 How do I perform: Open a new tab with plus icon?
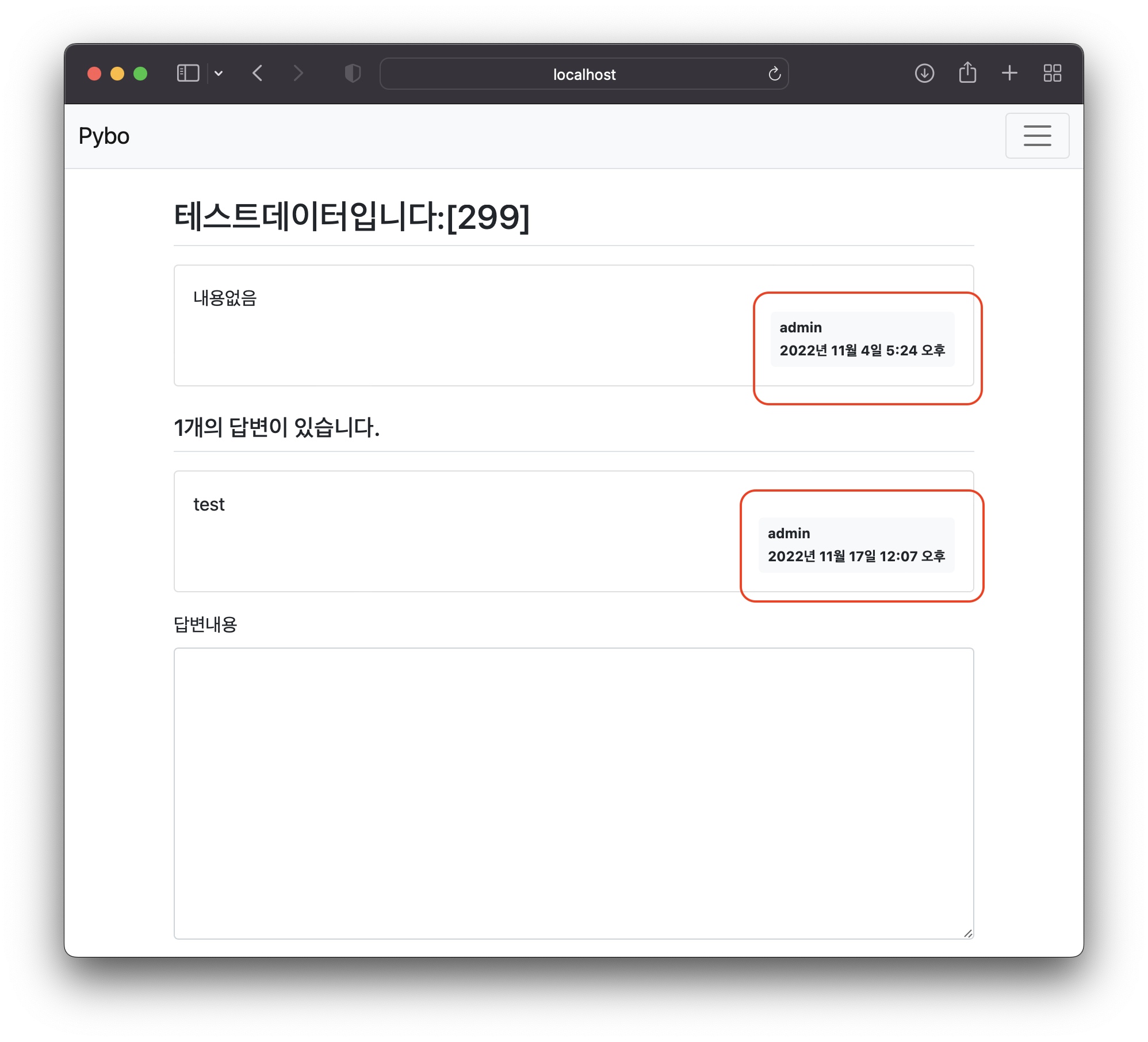[1009, 73]
